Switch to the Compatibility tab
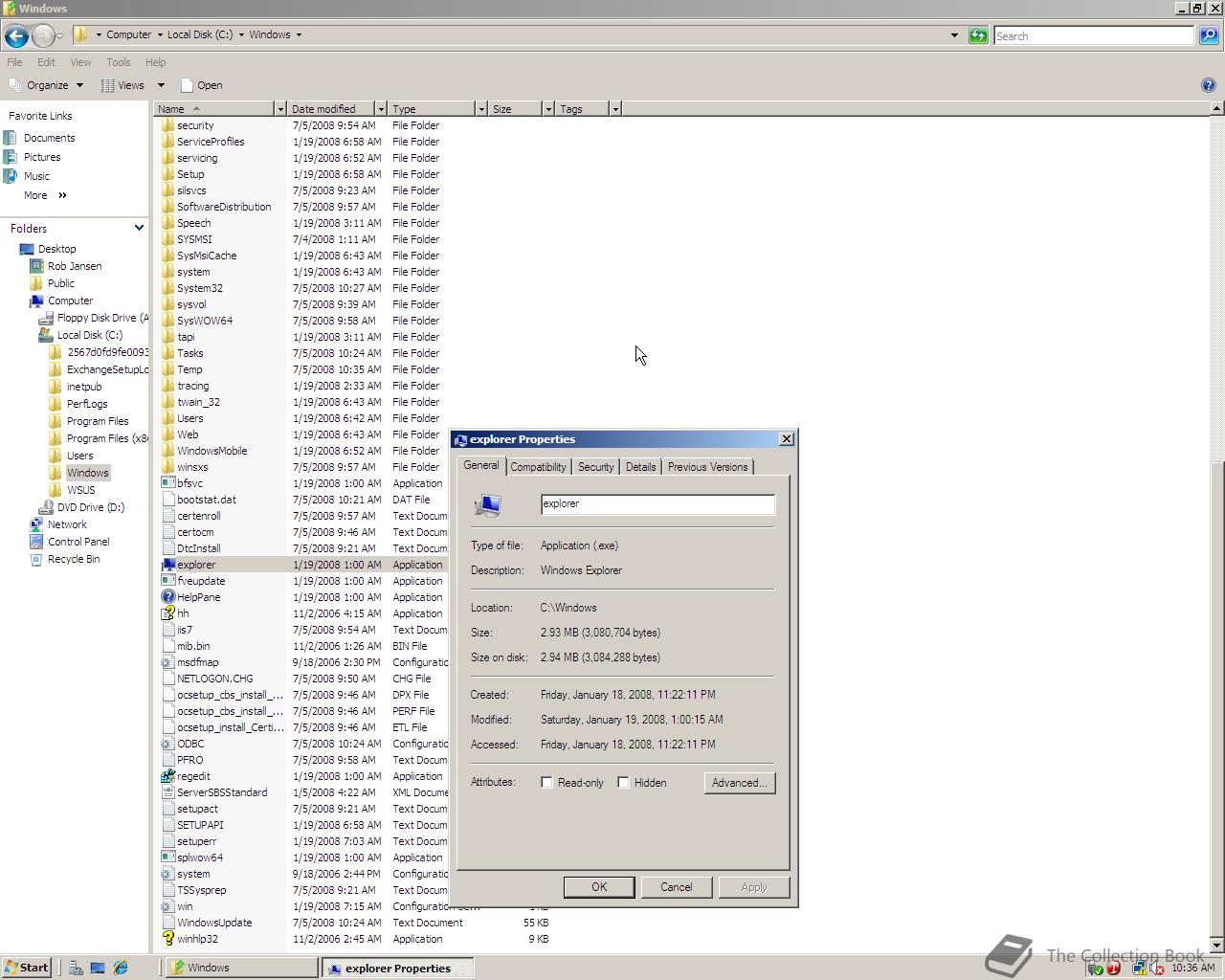Screen dimensions: 1225x980 pos(538,467)
